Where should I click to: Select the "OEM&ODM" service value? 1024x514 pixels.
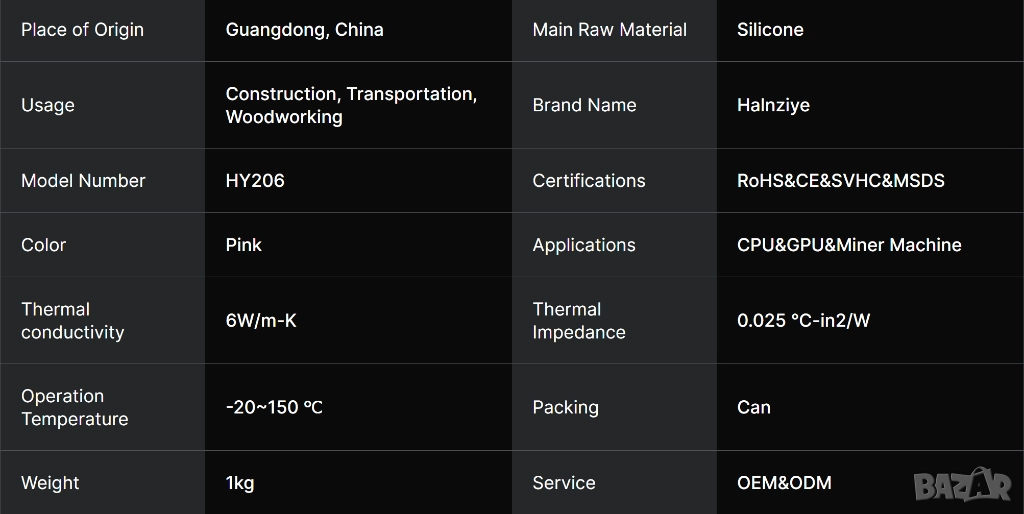784,483
